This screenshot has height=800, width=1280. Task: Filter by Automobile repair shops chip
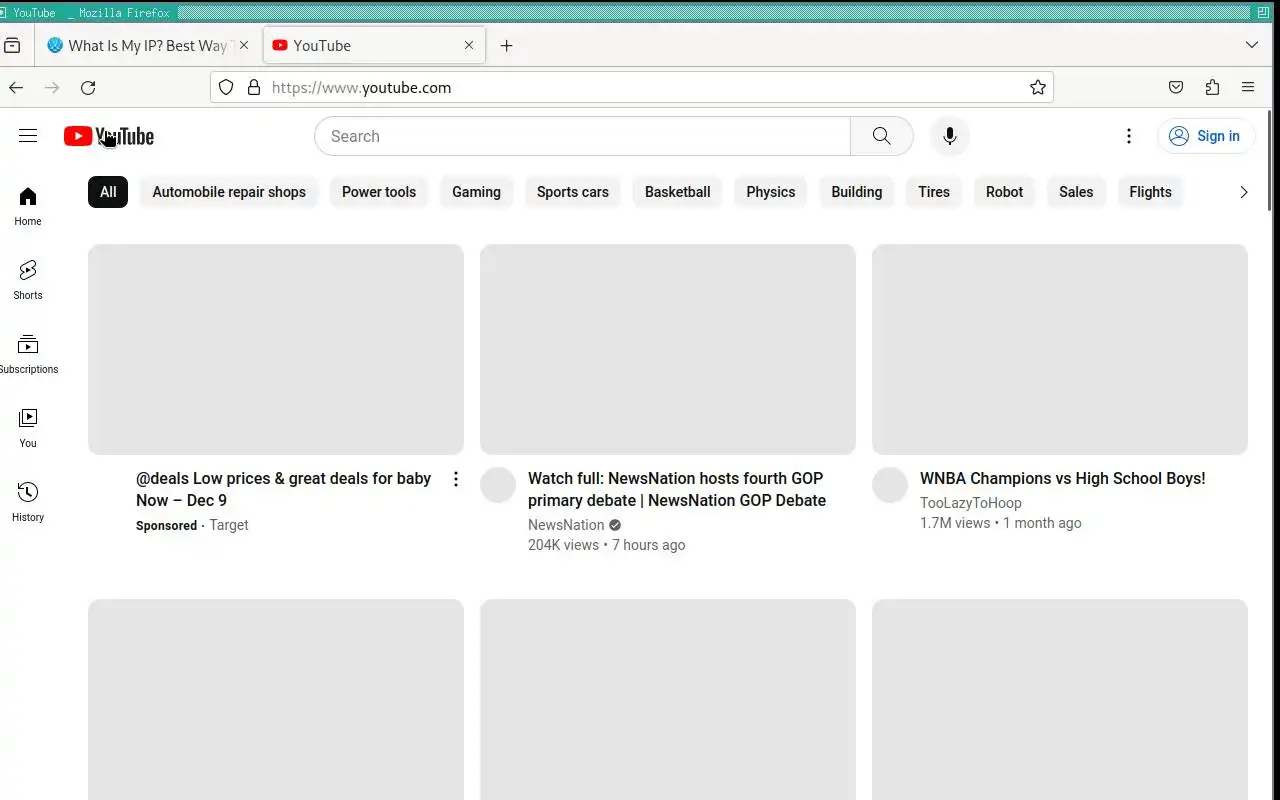coord(229,192)
